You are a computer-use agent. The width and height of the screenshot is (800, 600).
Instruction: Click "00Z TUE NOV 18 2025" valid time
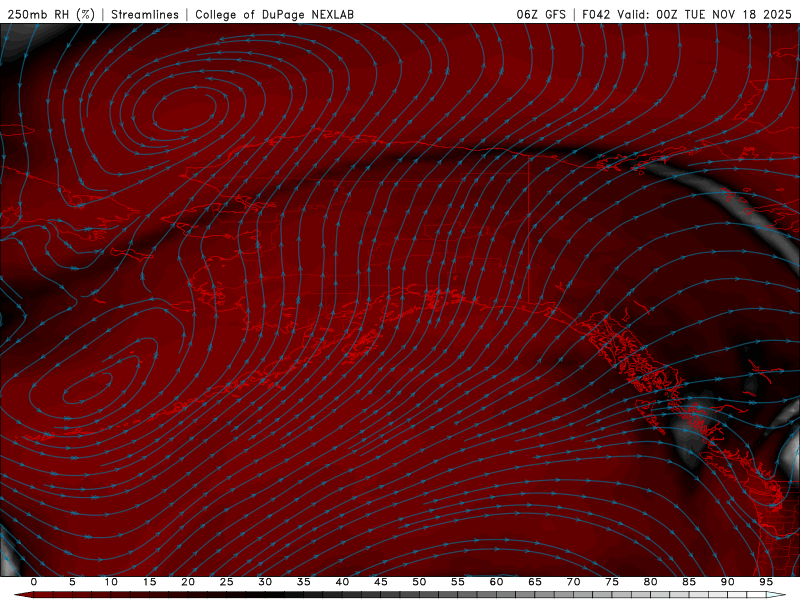(723, 14)
